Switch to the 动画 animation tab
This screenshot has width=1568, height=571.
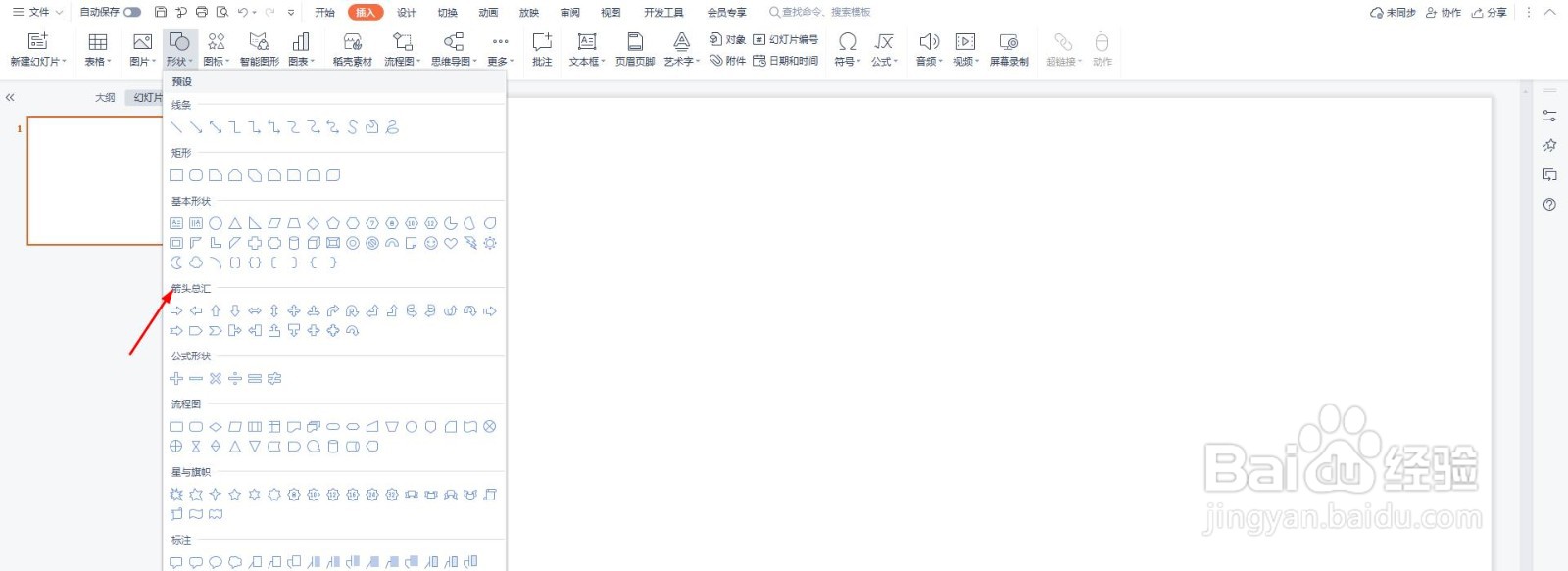pyautogui.click(x=488, y=13)
